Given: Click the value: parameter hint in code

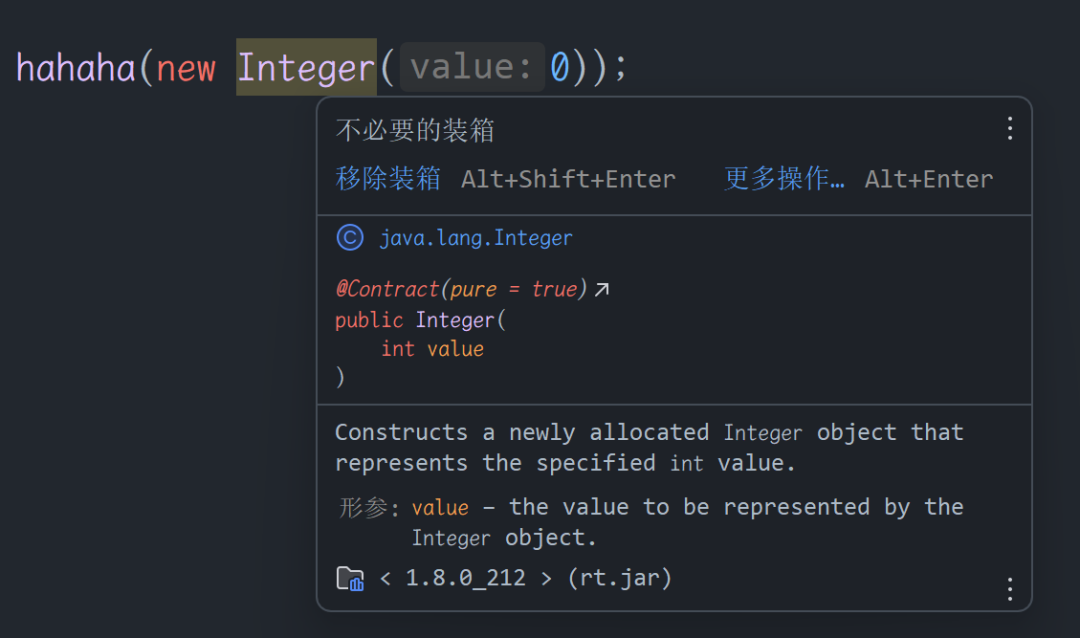Looking at the screenshot, I should pos(472,67).
